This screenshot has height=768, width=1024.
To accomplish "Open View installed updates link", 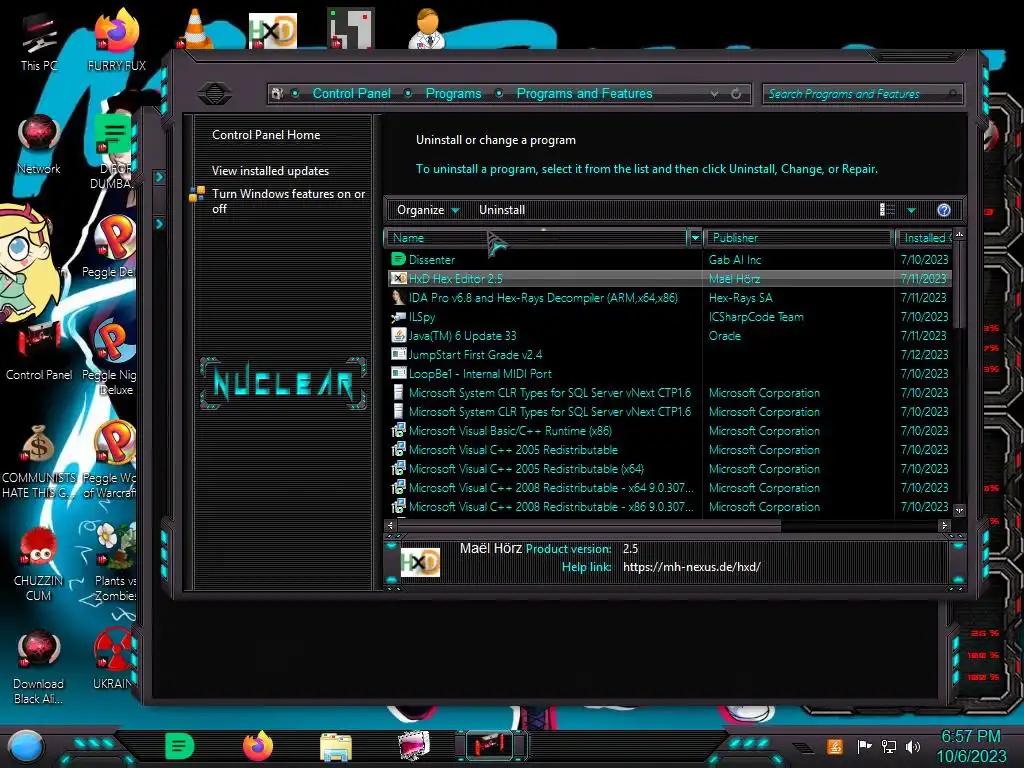I will tap(270, 170).
